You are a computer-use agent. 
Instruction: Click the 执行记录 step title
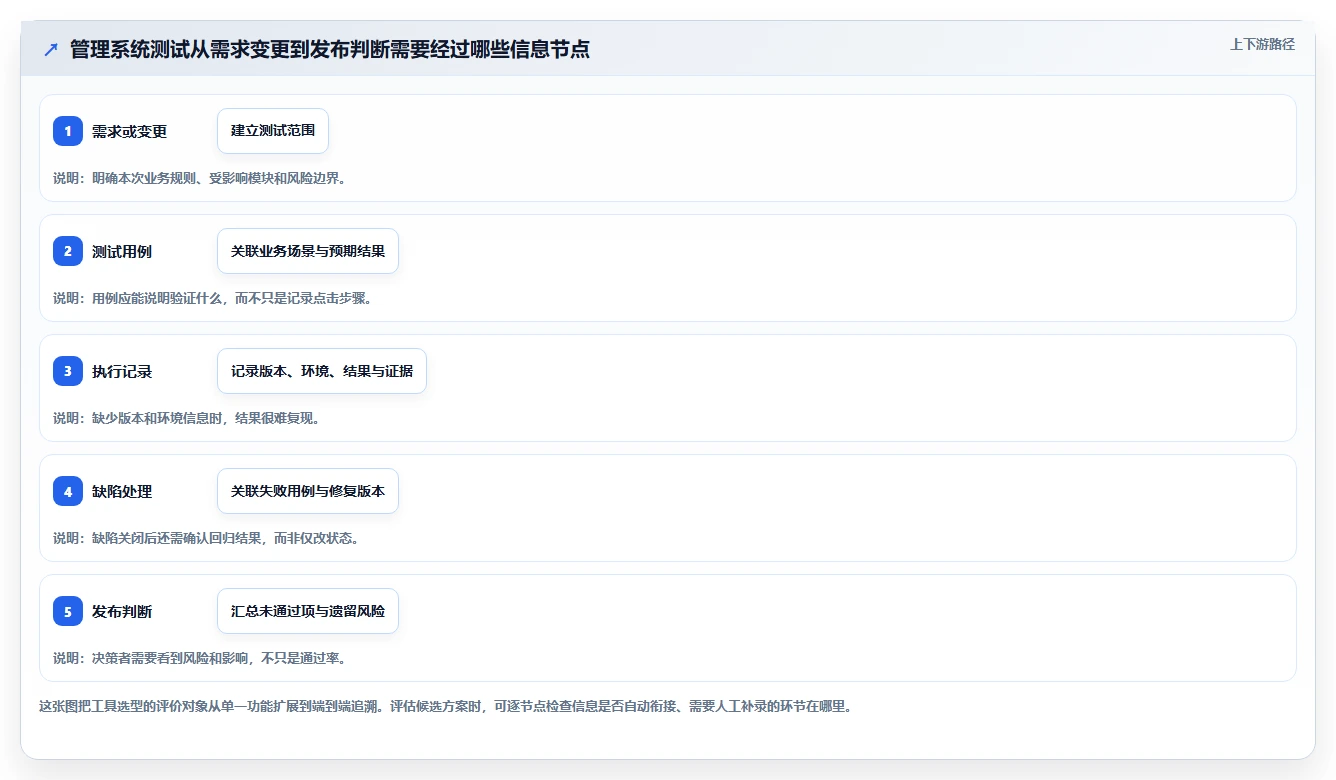coord(122,372)
